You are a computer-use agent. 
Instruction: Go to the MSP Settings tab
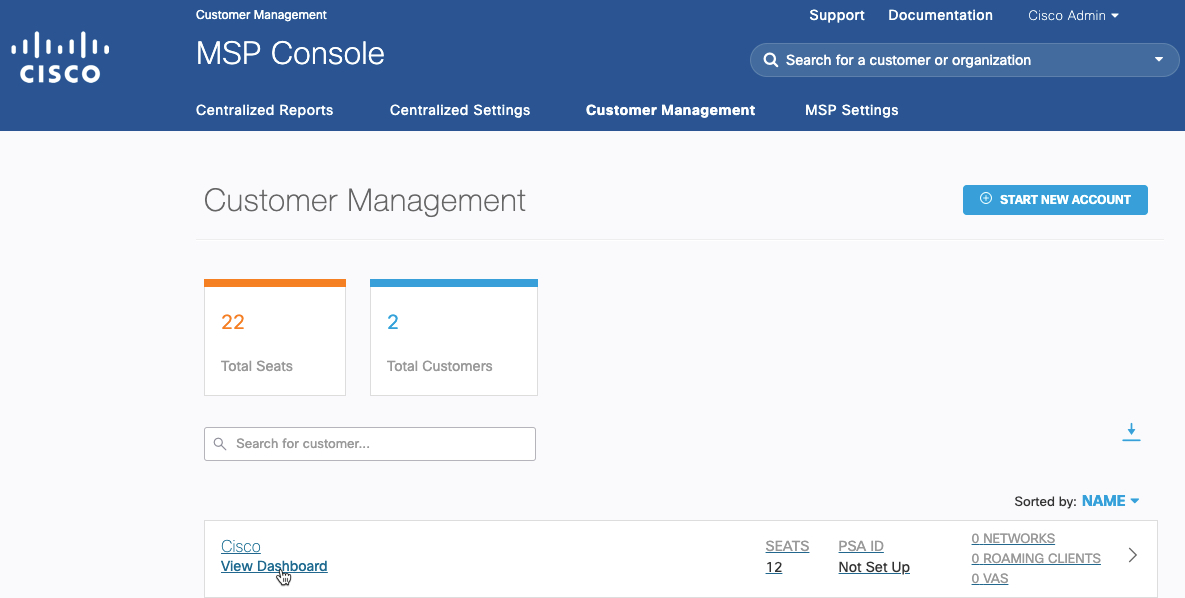(851, 110)
